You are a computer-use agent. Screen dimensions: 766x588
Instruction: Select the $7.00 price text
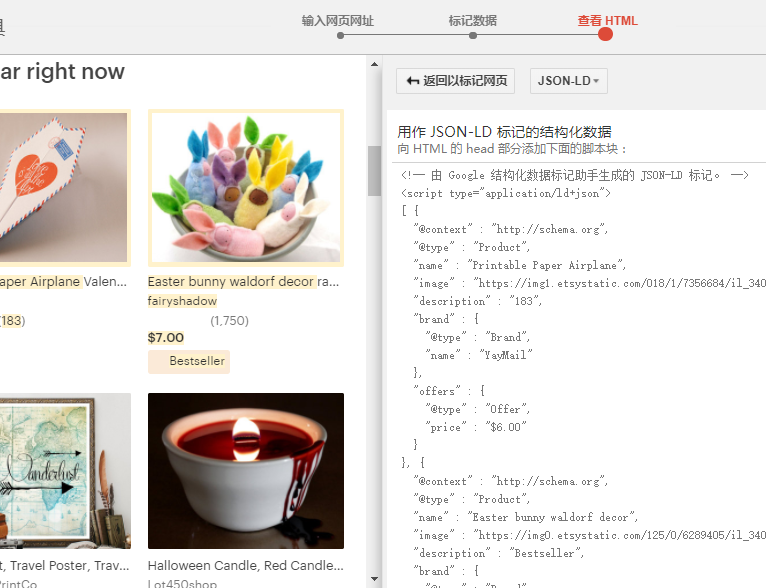coord(166,338)
